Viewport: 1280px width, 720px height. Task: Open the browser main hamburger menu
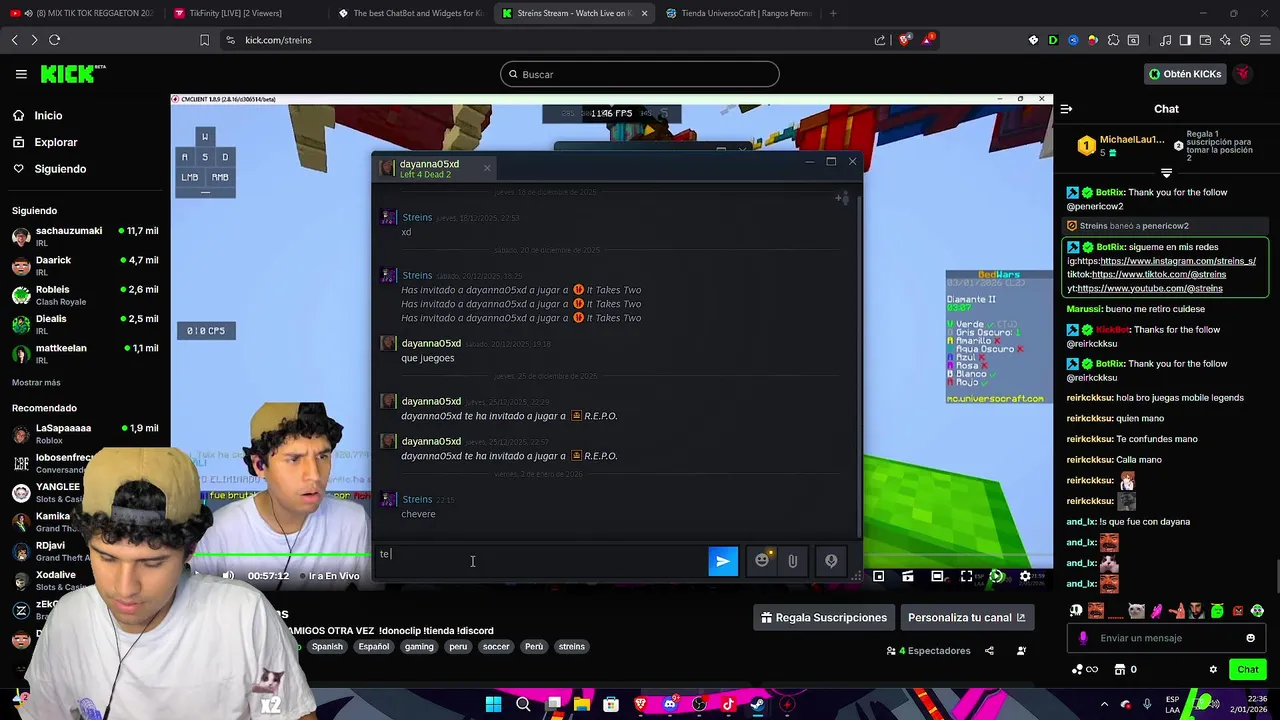[x=1265, y=40]
